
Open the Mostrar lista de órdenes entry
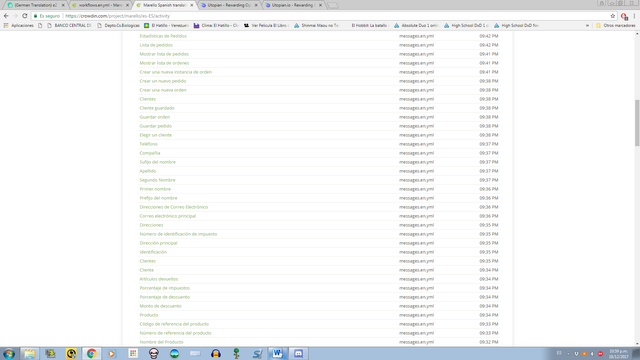(164, 63)
